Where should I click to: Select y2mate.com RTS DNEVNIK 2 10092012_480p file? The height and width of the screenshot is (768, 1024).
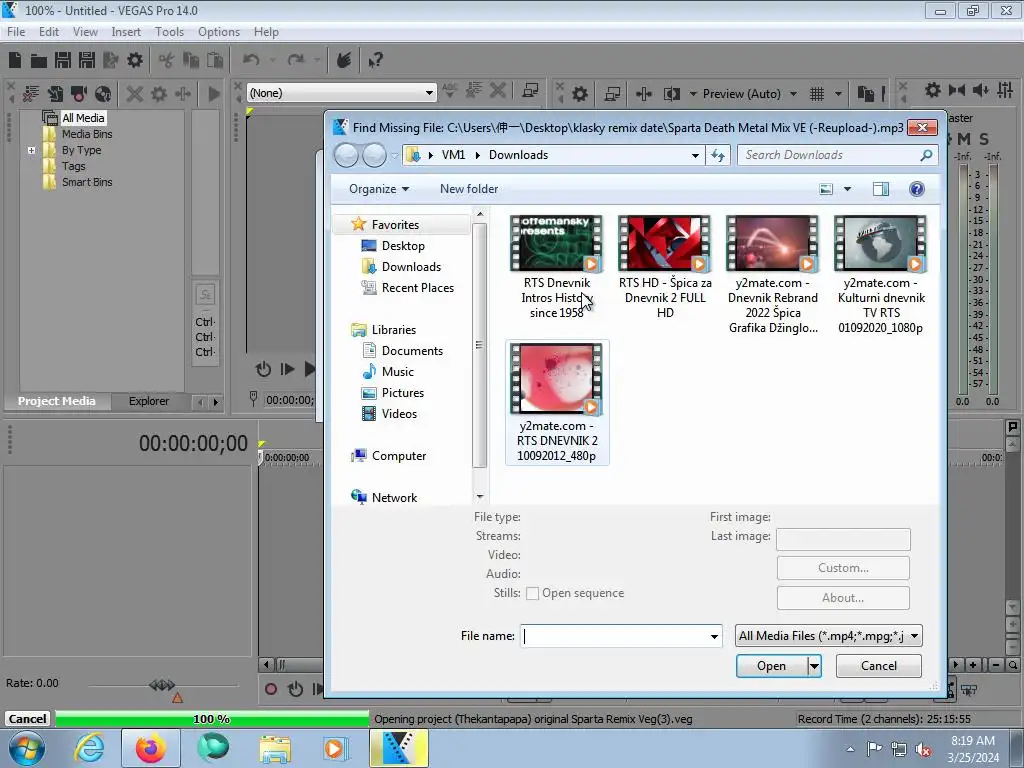(556, 402)
